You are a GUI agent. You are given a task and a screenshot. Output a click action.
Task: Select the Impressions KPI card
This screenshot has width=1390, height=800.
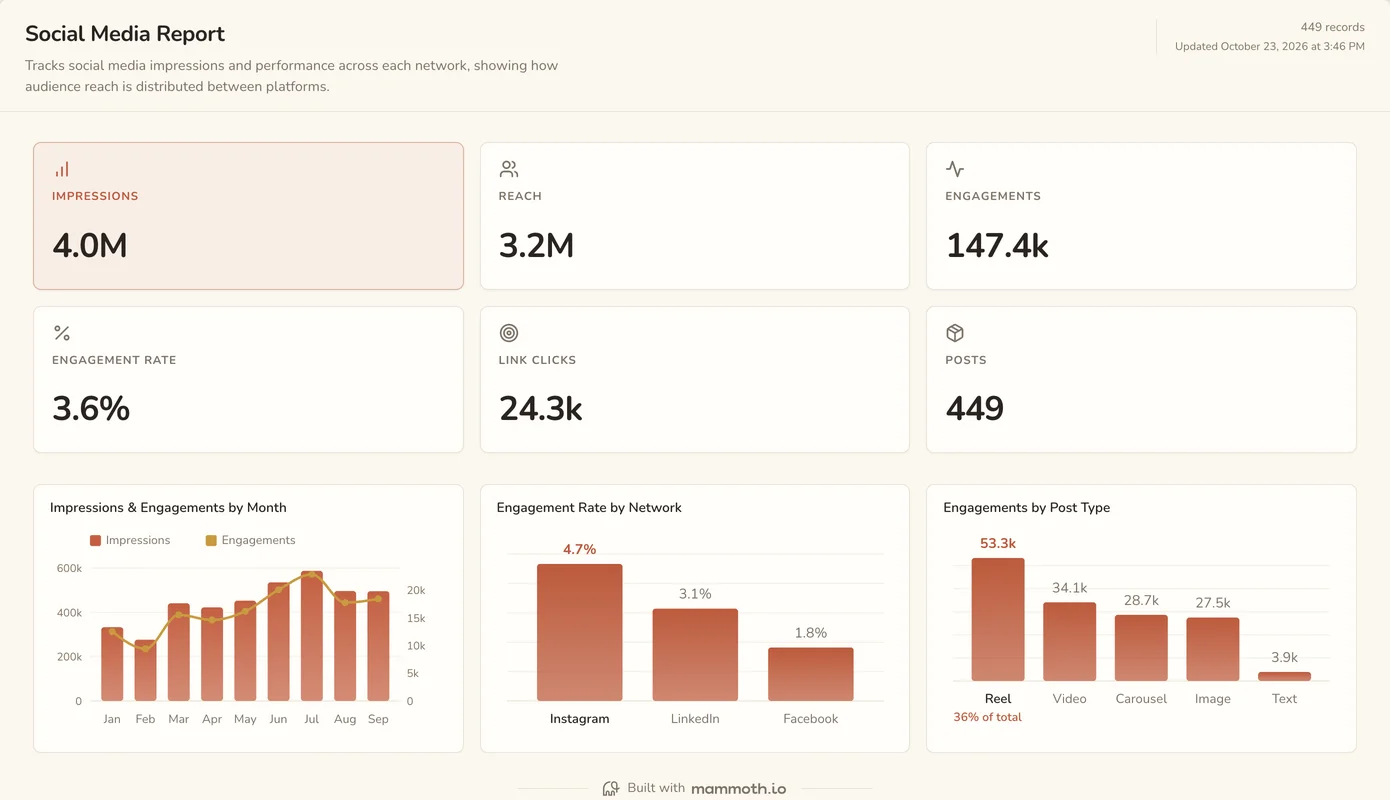[x=248, y=216]
